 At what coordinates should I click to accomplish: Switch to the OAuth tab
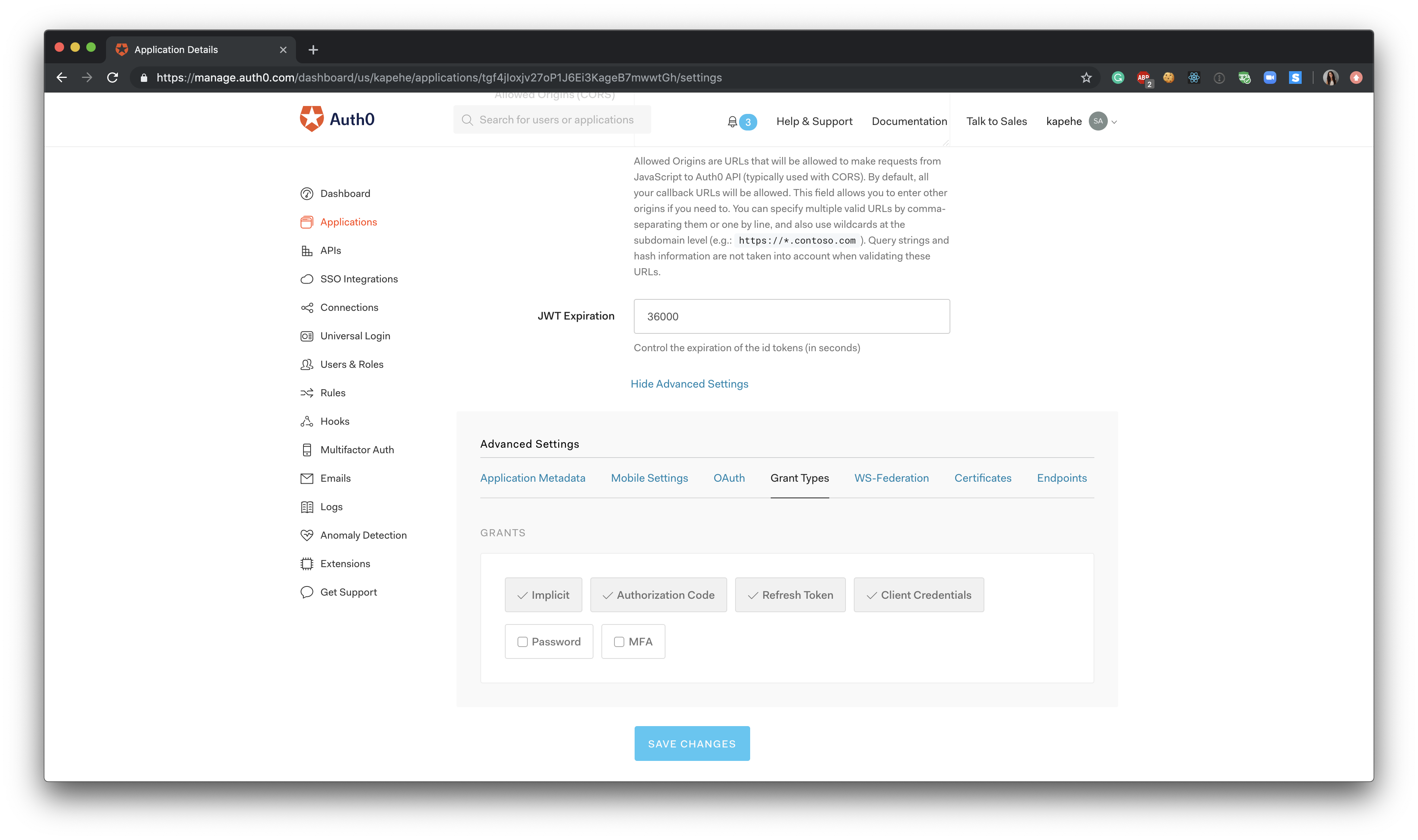pyautogui.click(x=729, y=477)
